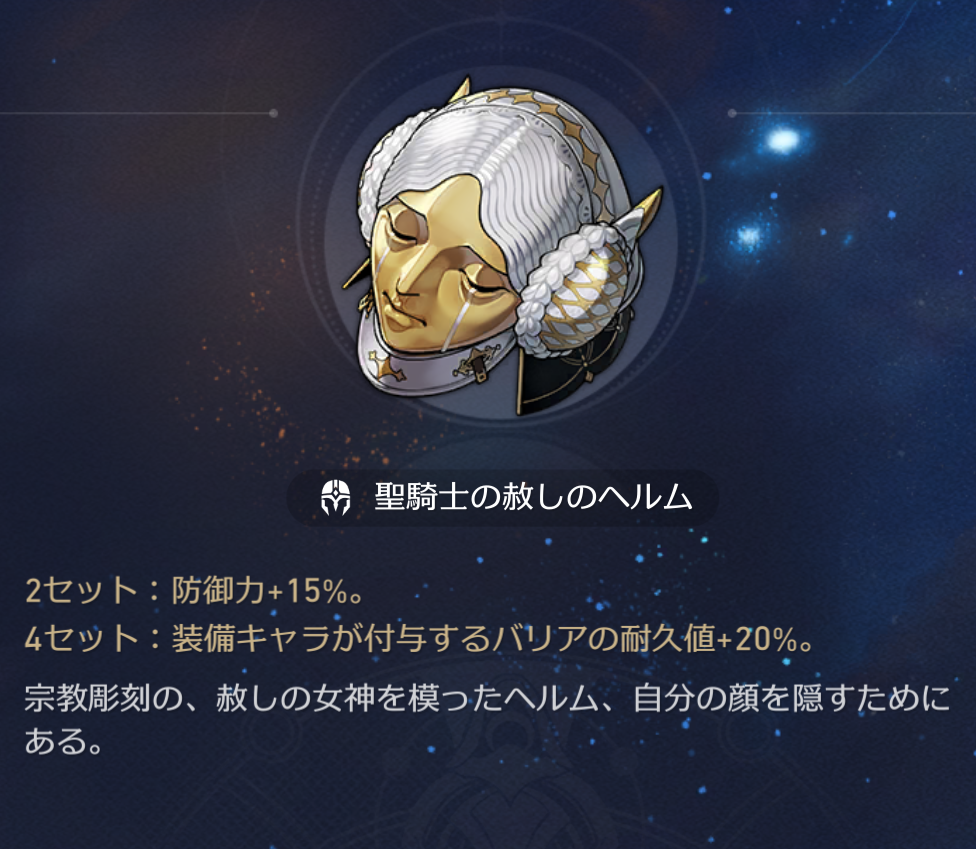976x849 pixels.
Task: Click the left divider line end dot
Action: [273, 113]
